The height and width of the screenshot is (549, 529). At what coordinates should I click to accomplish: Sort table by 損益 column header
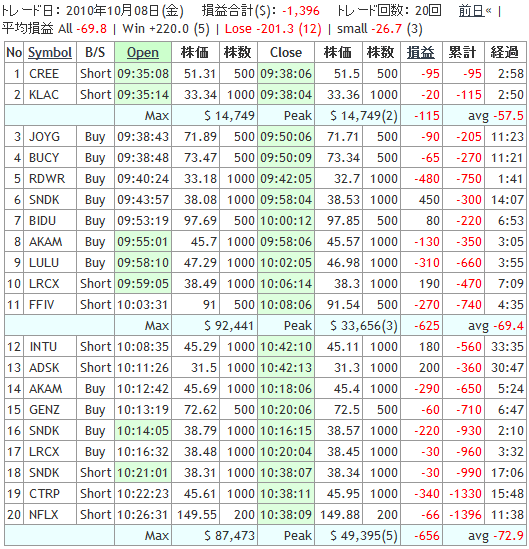[420, 53]
